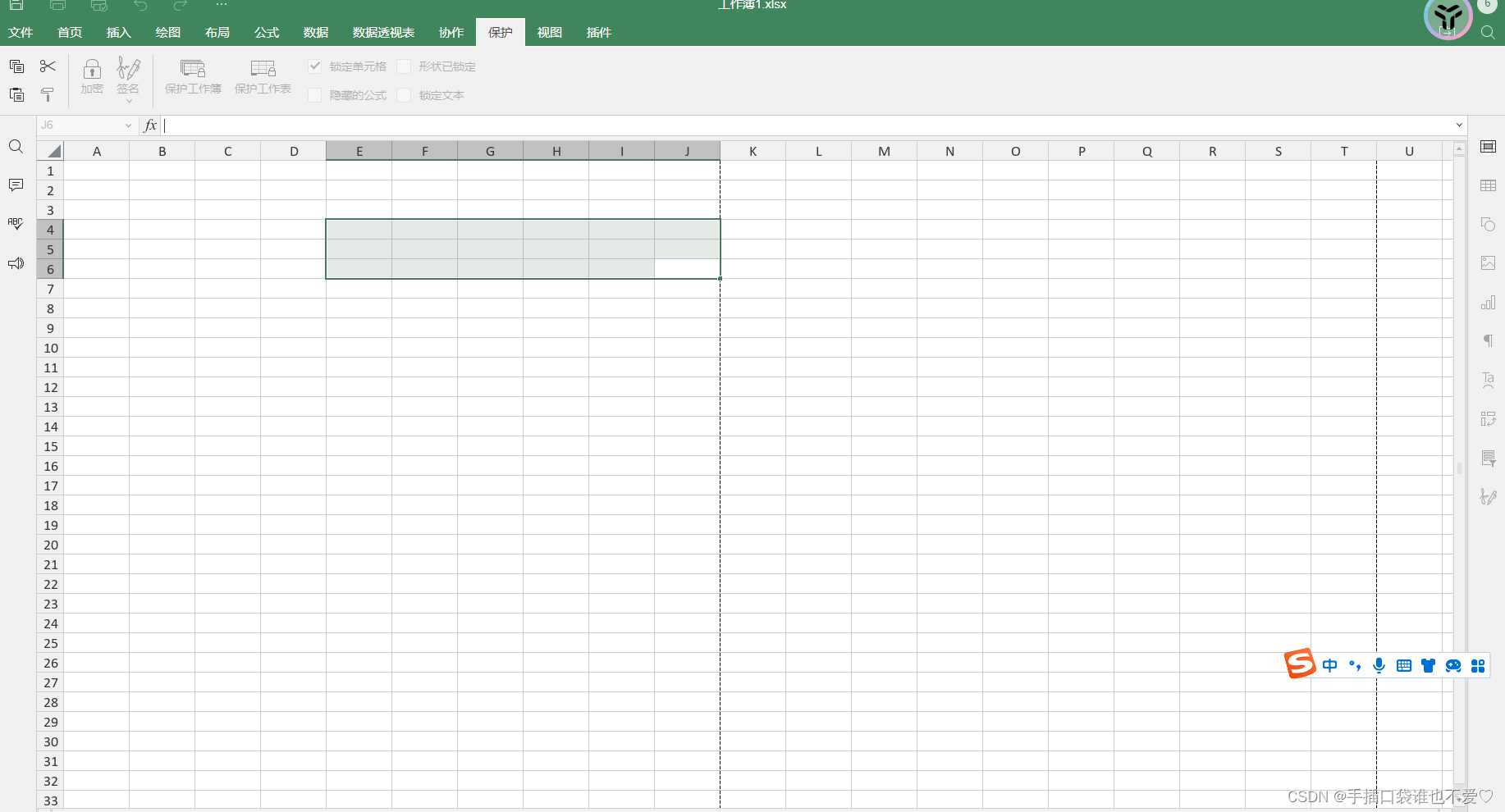The width and height of the screenshot is (1505, 812).
Task: Click the Paste icon in toolbar
Action: coord(16,94)
